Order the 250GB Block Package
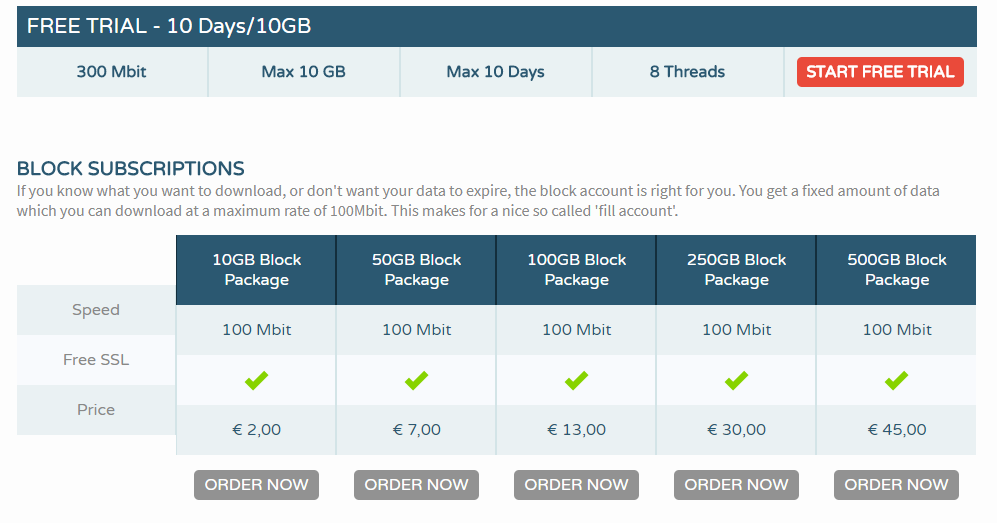Screen dimensions: 997x523 click(x=736, y=485)
